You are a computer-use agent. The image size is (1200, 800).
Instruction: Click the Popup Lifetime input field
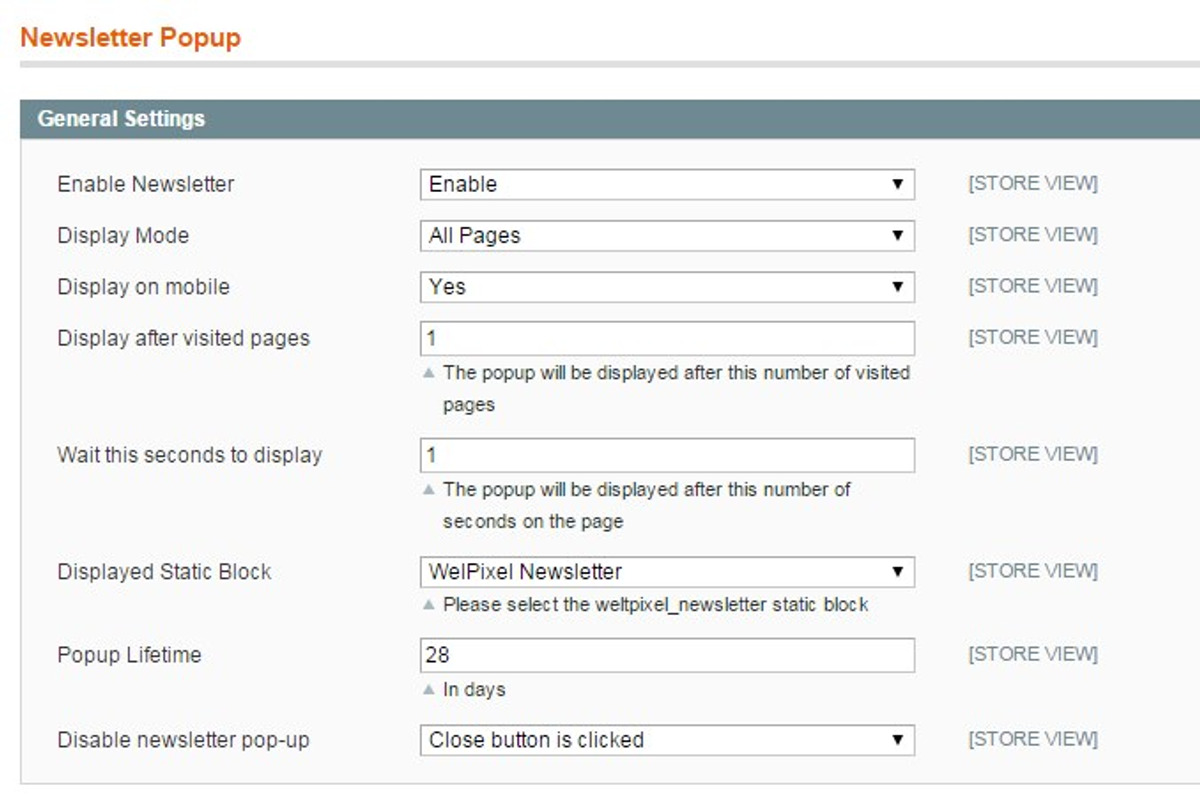[667, 655]
